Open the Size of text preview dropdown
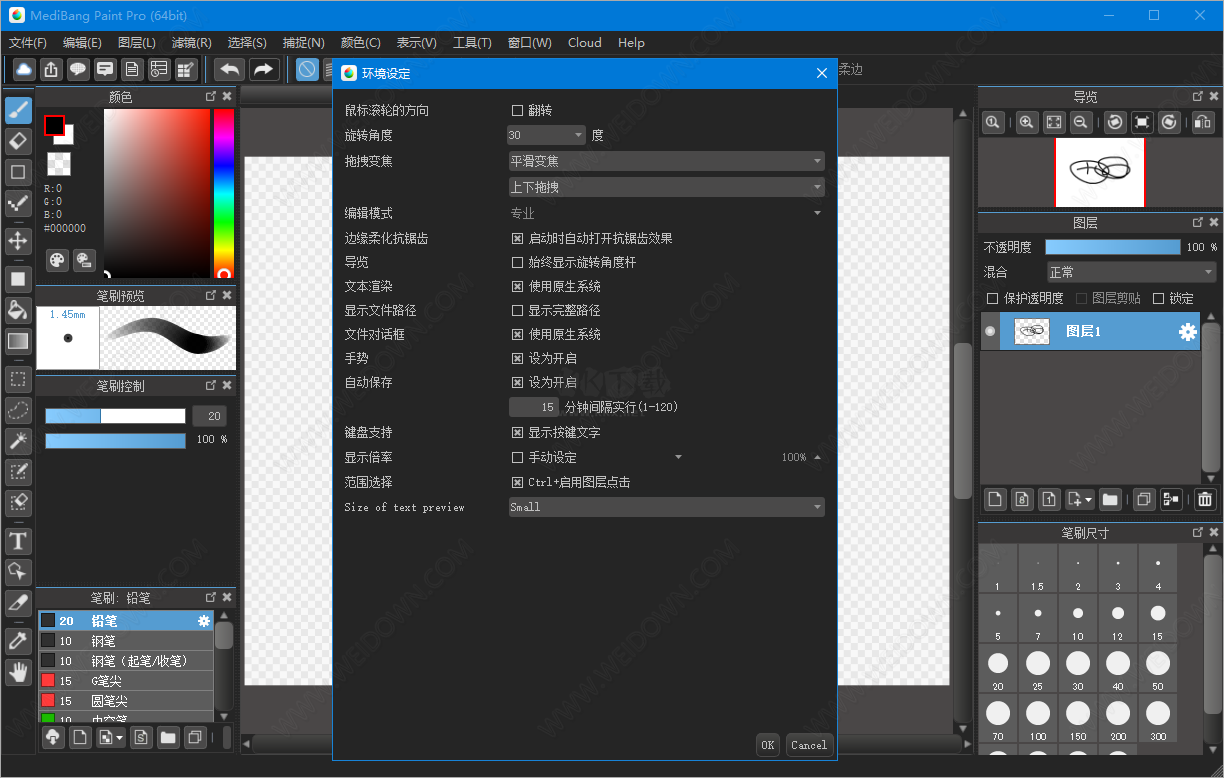Viewport: 1224px width, 778px height. 666,507
